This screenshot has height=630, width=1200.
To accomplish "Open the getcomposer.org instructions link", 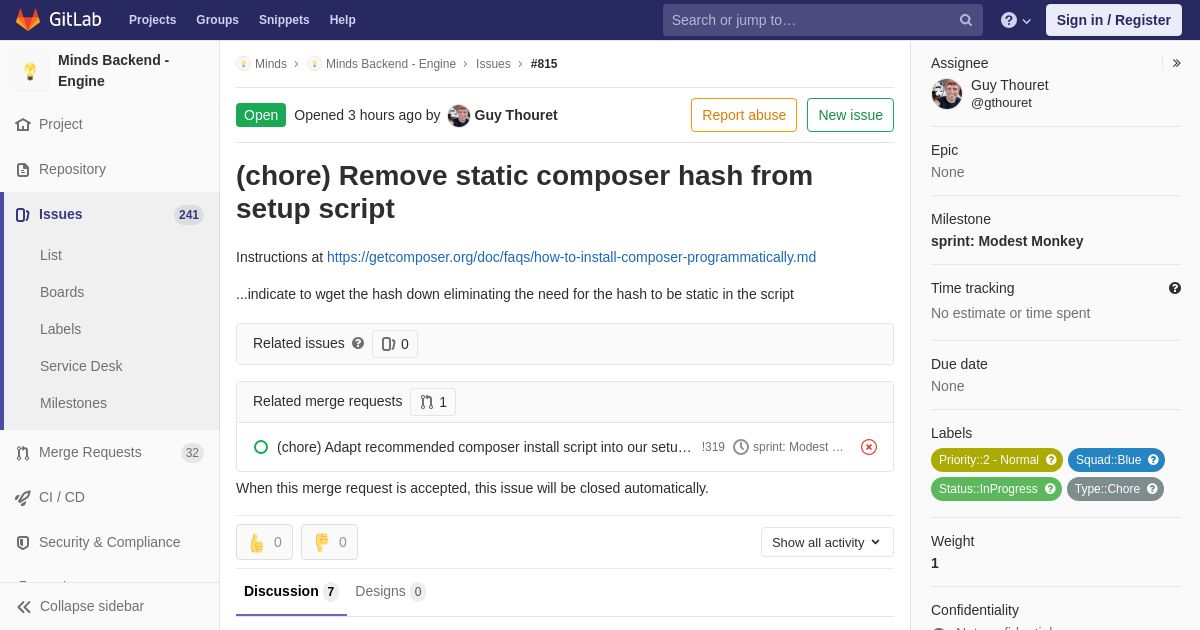I will coord(571,257).
